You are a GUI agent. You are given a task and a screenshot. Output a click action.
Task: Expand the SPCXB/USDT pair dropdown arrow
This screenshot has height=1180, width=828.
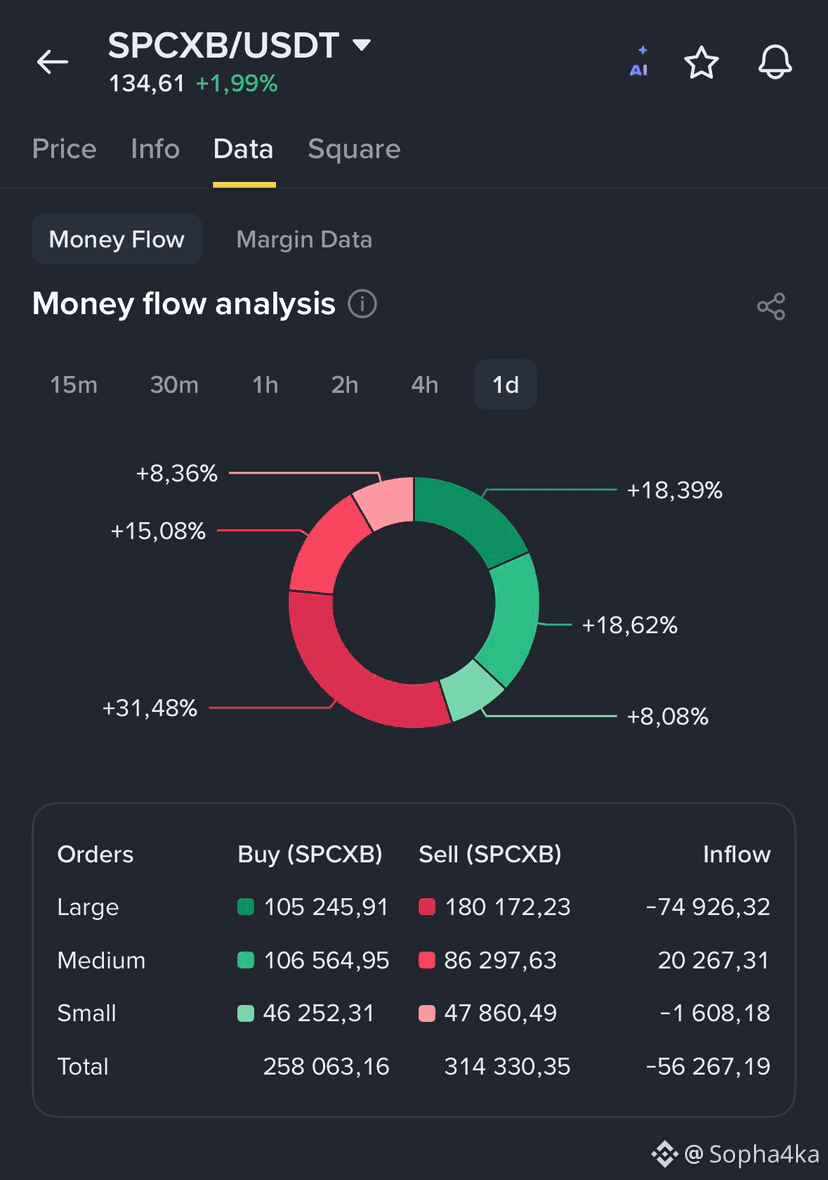pyautogui.click(x=362, y=45)
